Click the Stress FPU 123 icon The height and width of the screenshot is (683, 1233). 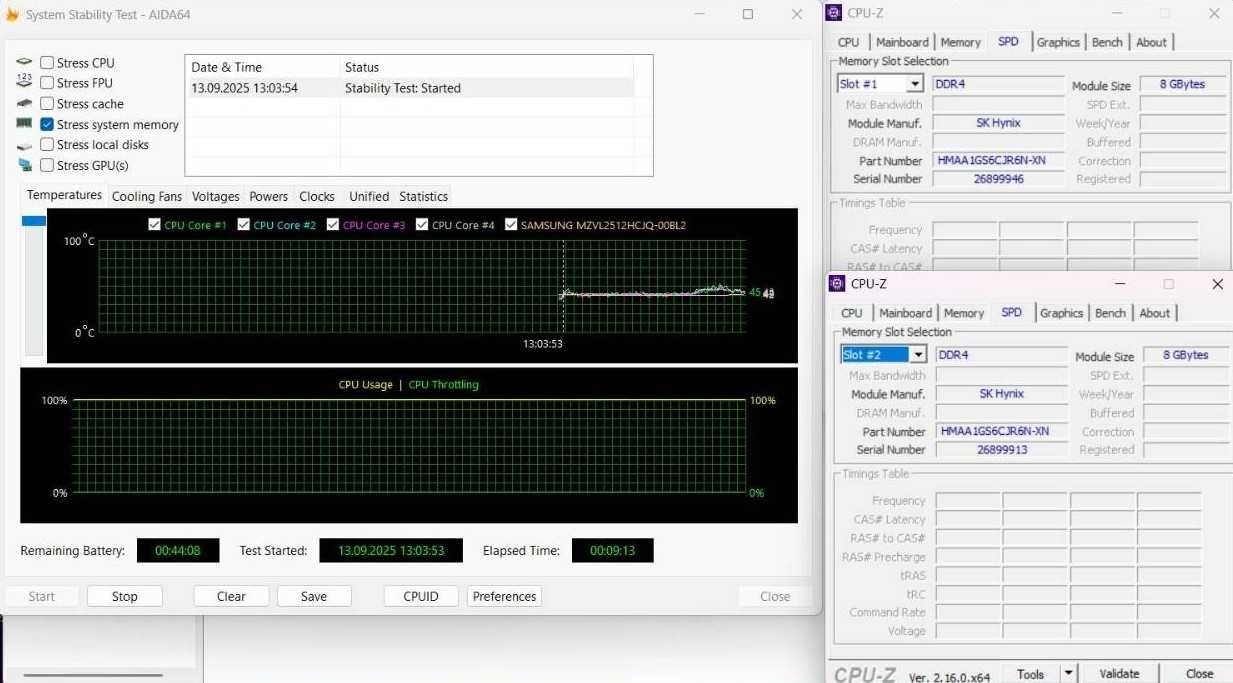[24, 82]
